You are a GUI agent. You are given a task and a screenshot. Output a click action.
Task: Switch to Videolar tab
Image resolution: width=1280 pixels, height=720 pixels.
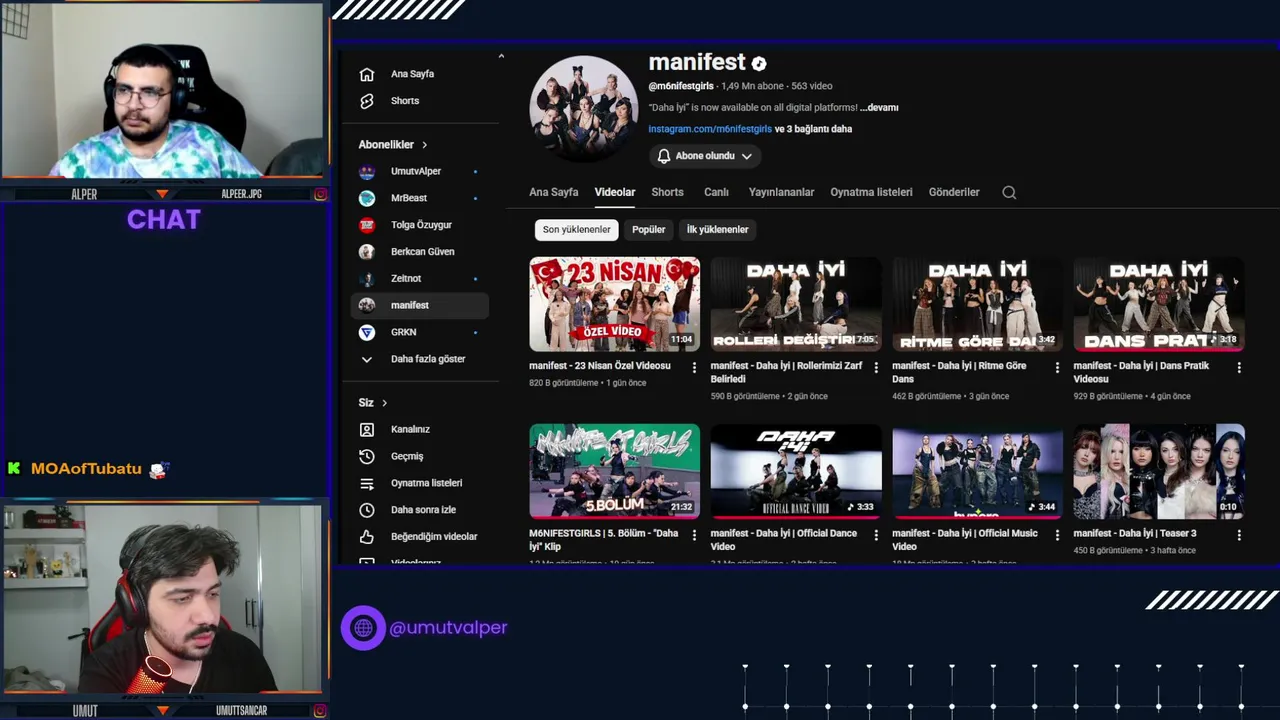[615, 192]
